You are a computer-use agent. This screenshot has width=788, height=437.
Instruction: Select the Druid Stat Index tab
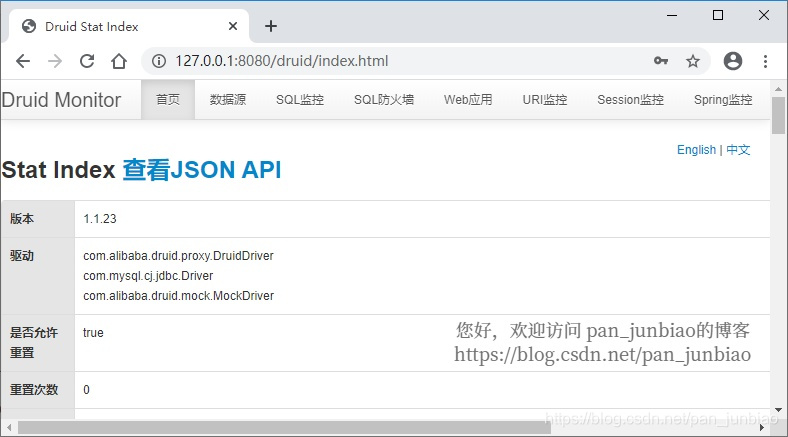[x=129, y=26]
